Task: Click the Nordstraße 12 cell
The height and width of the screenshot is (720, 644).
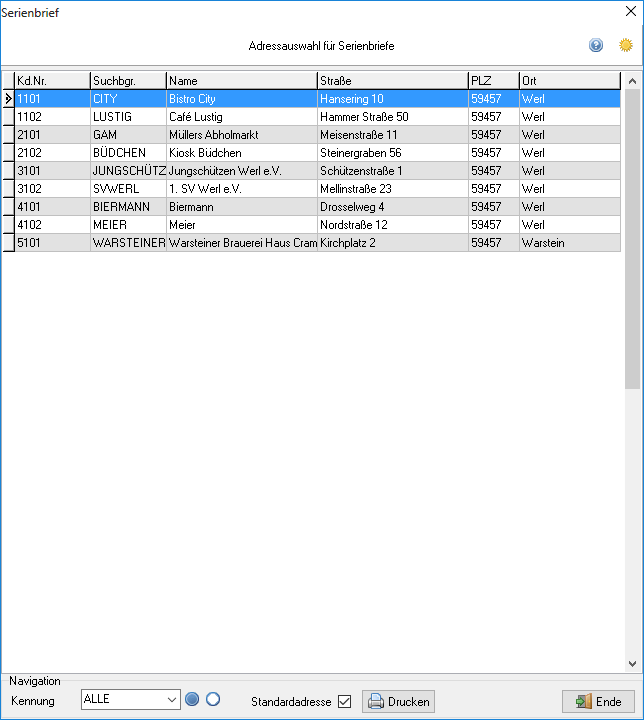Action: click(x=393, y=225)
